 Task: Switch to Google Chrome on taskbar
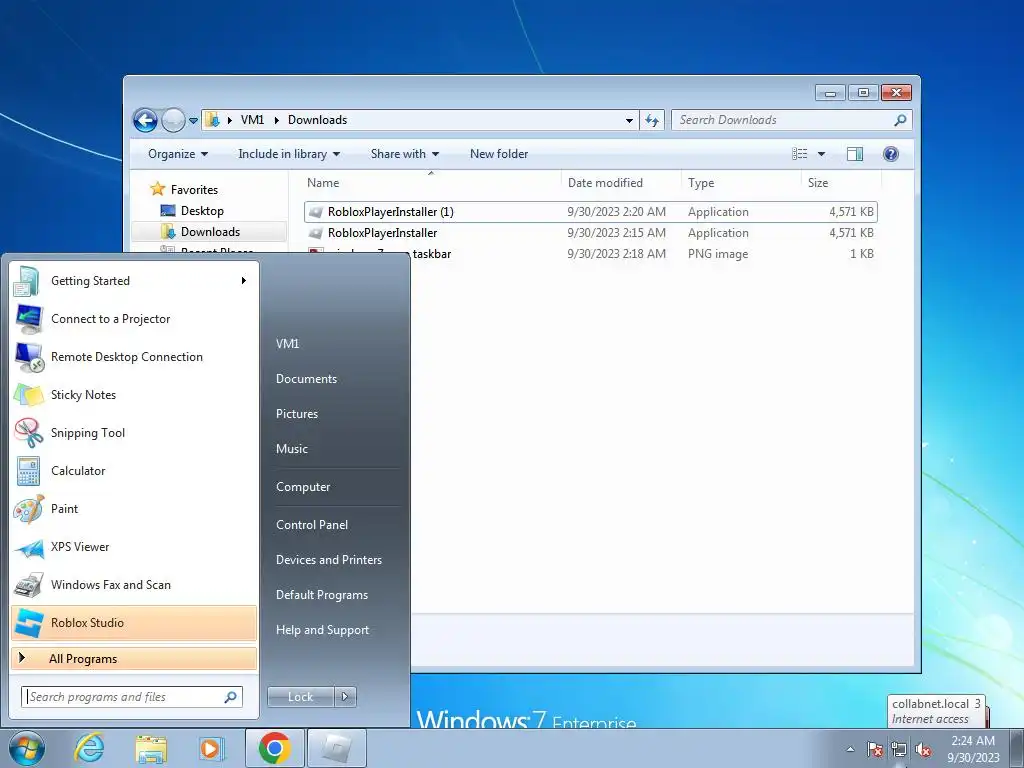coord(274,748)
